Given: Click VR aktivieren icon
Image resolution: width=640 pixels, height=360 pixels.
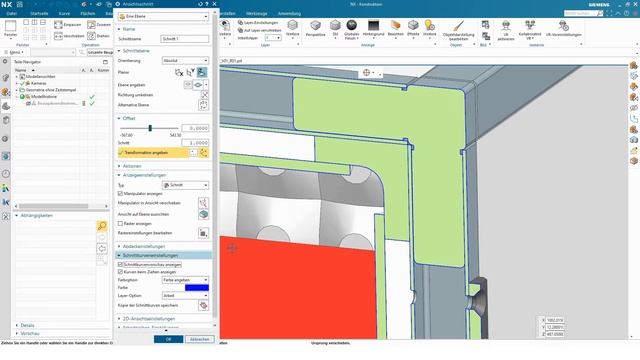Looking at the screenshot, I should 506,26.
